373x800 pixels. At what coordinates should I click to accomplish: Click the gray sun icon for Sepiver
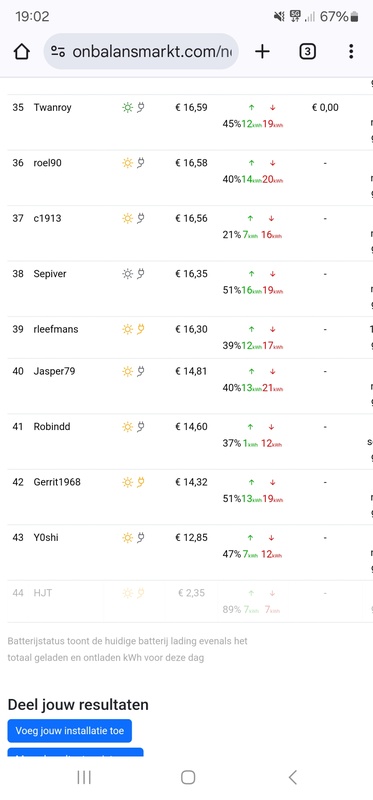[x=128, y=274]
